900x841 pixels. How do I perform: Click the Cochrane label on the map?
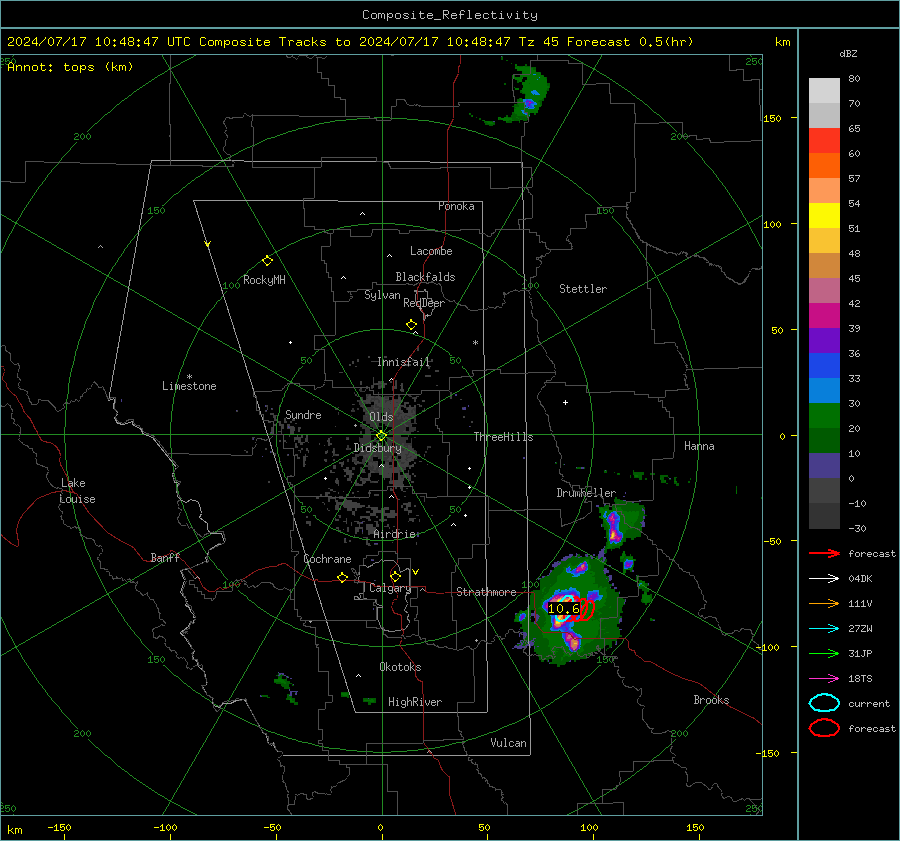[x=327, y=559]
